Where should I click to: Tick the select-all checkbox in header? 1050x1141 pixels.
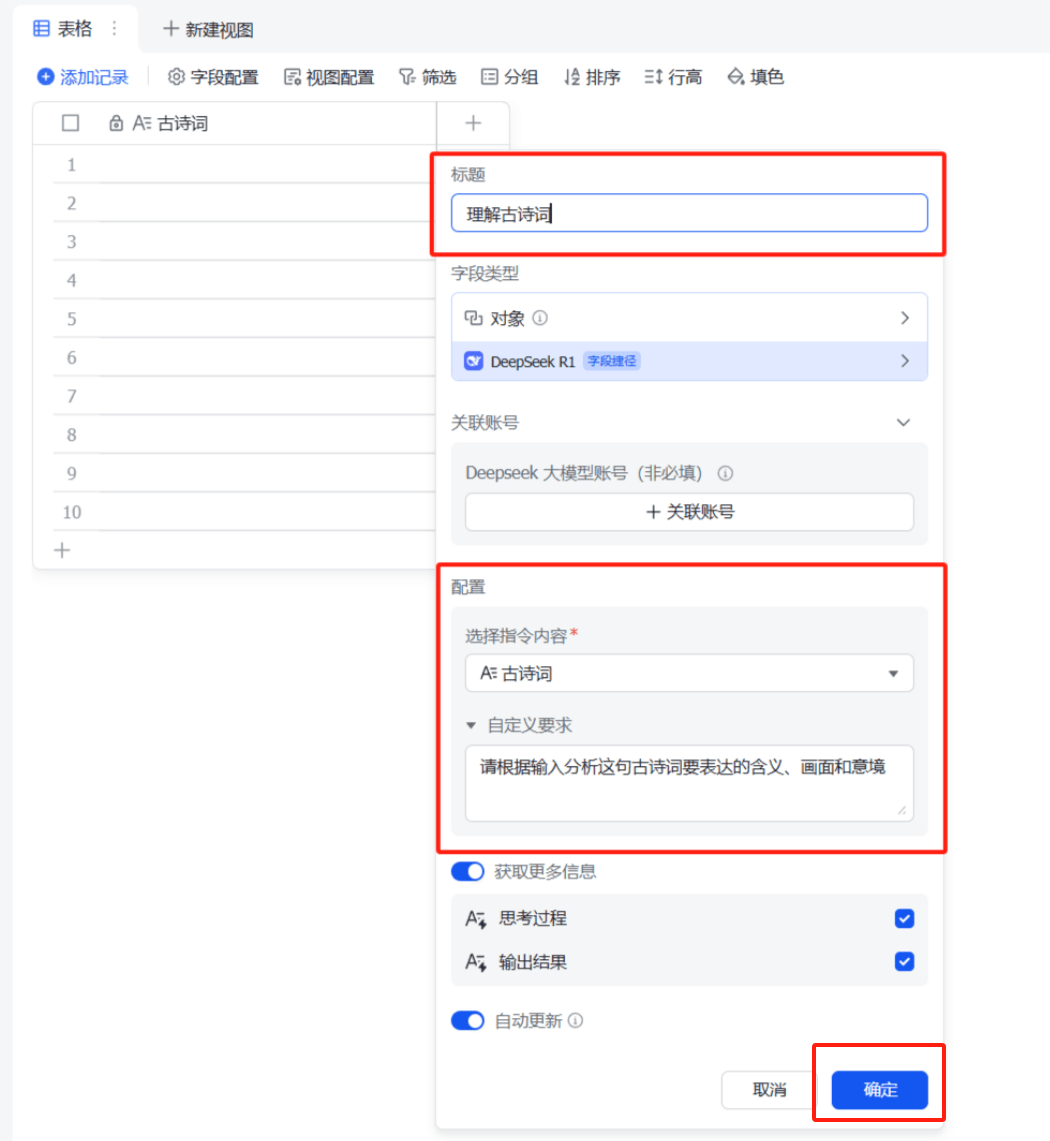point(71,123)
